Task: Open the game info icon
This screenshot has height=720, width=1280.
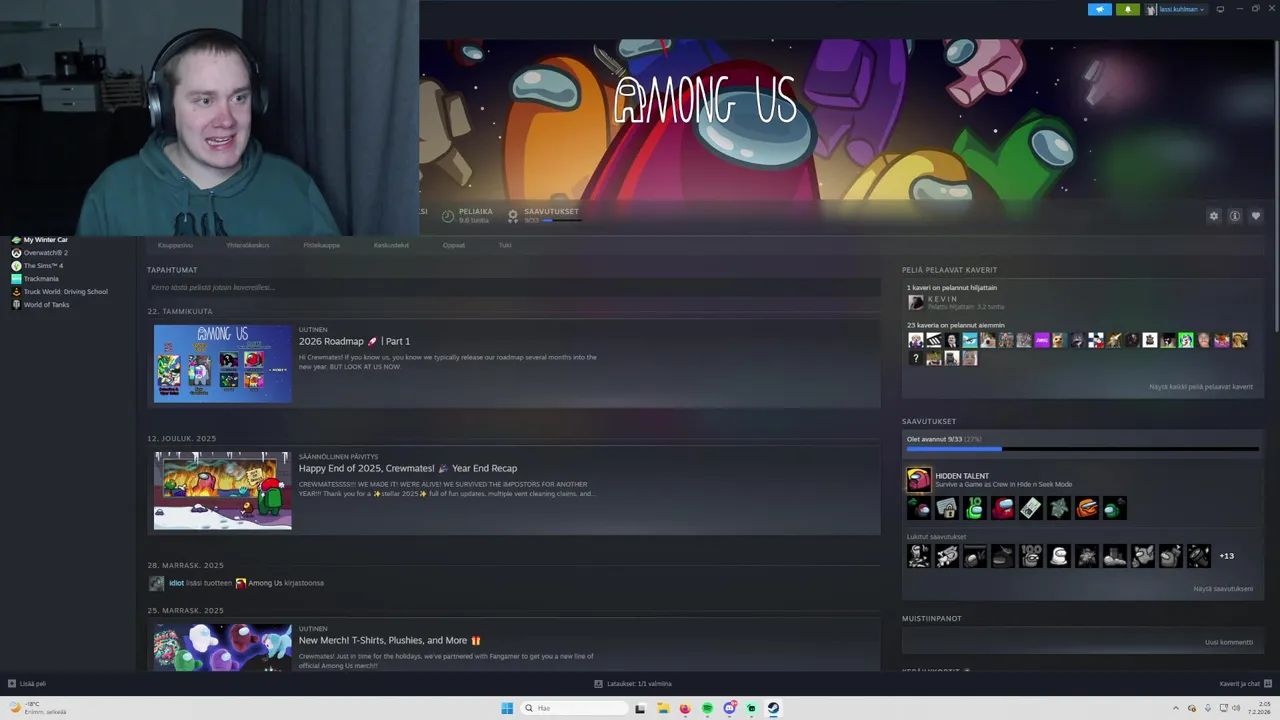Action: 1235,216
